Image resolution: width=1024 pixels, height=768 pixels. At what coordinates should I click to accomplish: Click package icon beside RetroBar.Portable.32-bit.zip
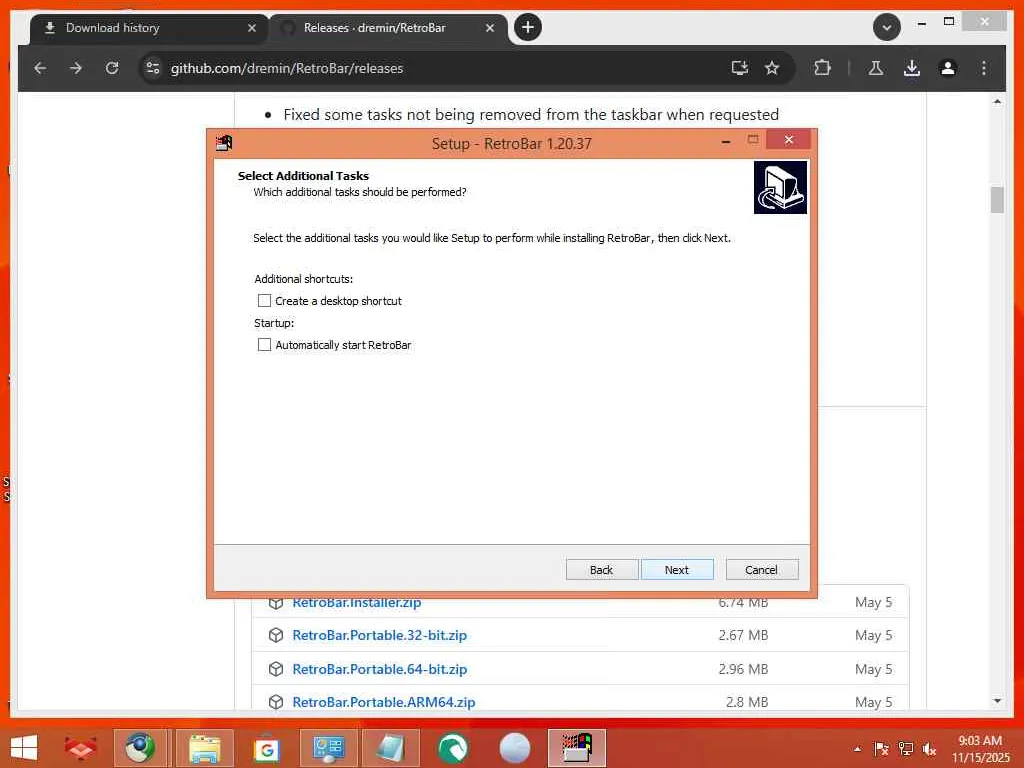(276, 635)
